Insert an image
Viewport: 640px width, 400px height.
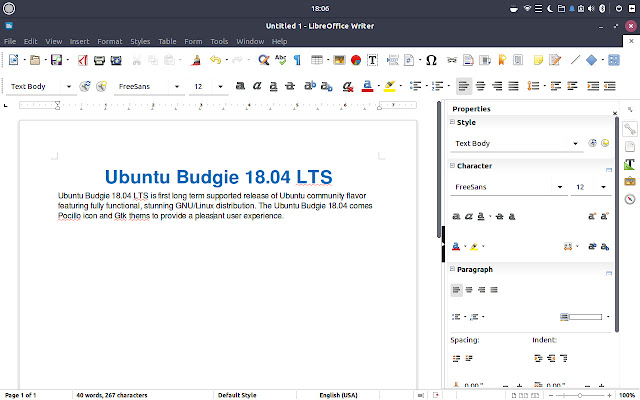point(339,60)
